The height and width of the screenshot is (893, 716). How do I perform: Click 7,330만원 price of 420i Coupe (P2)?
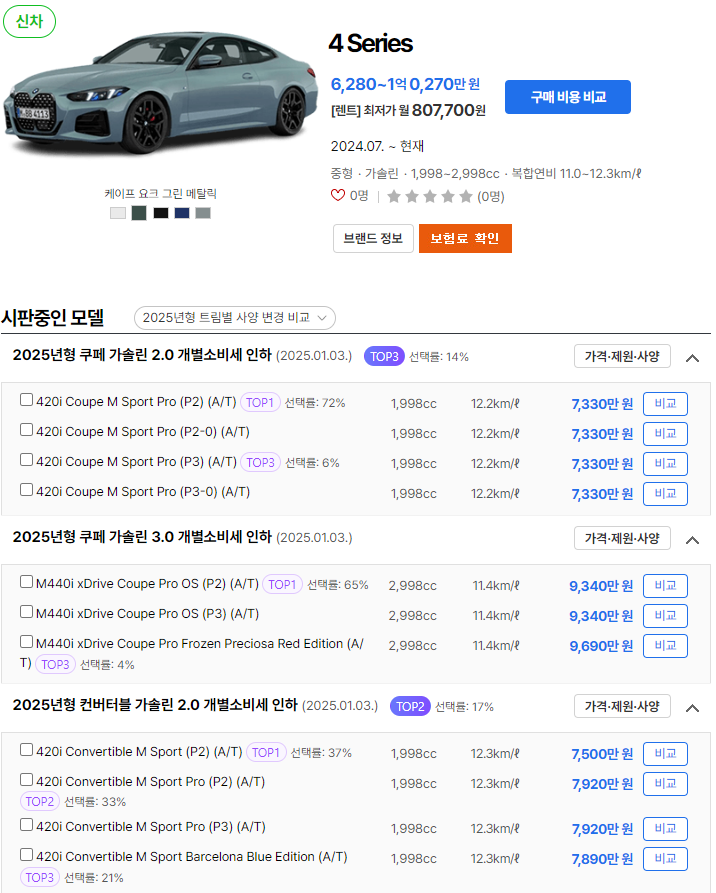[602, 404]
